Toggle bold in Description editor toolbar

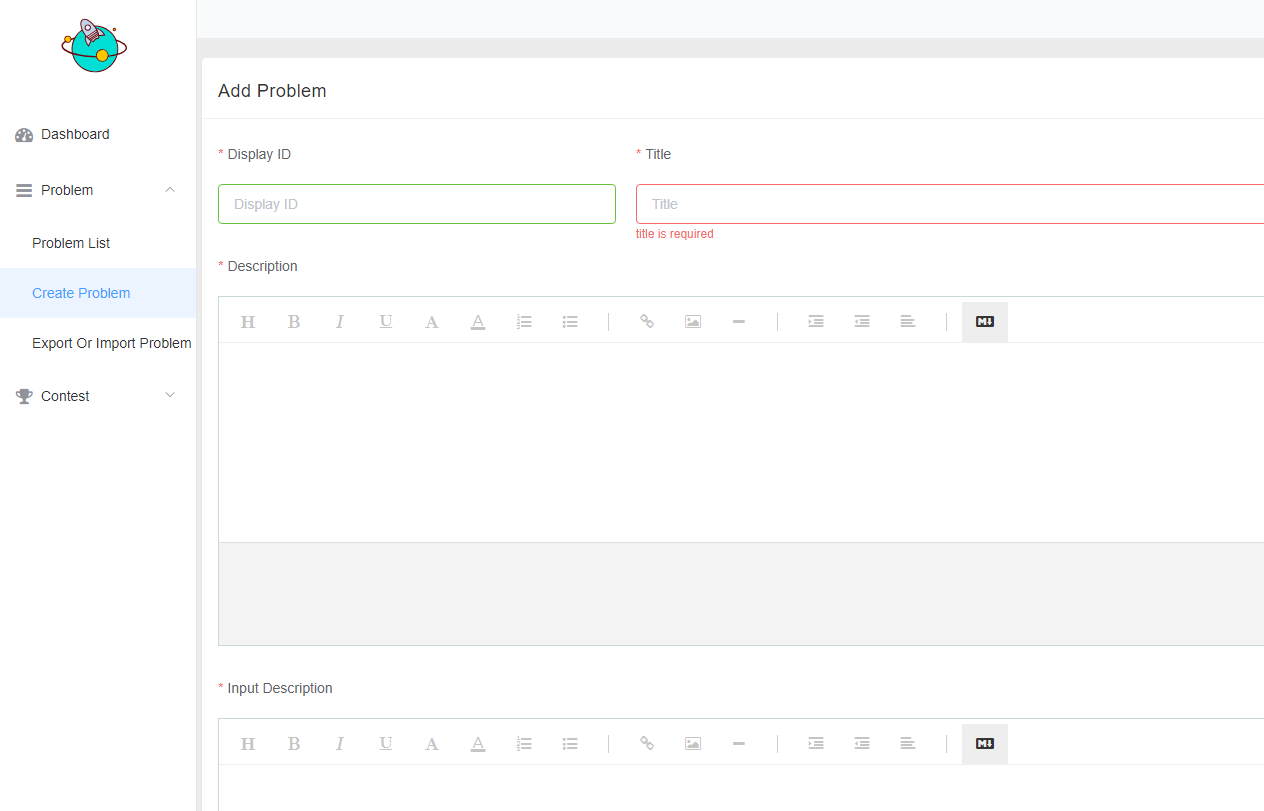point(294,322)
